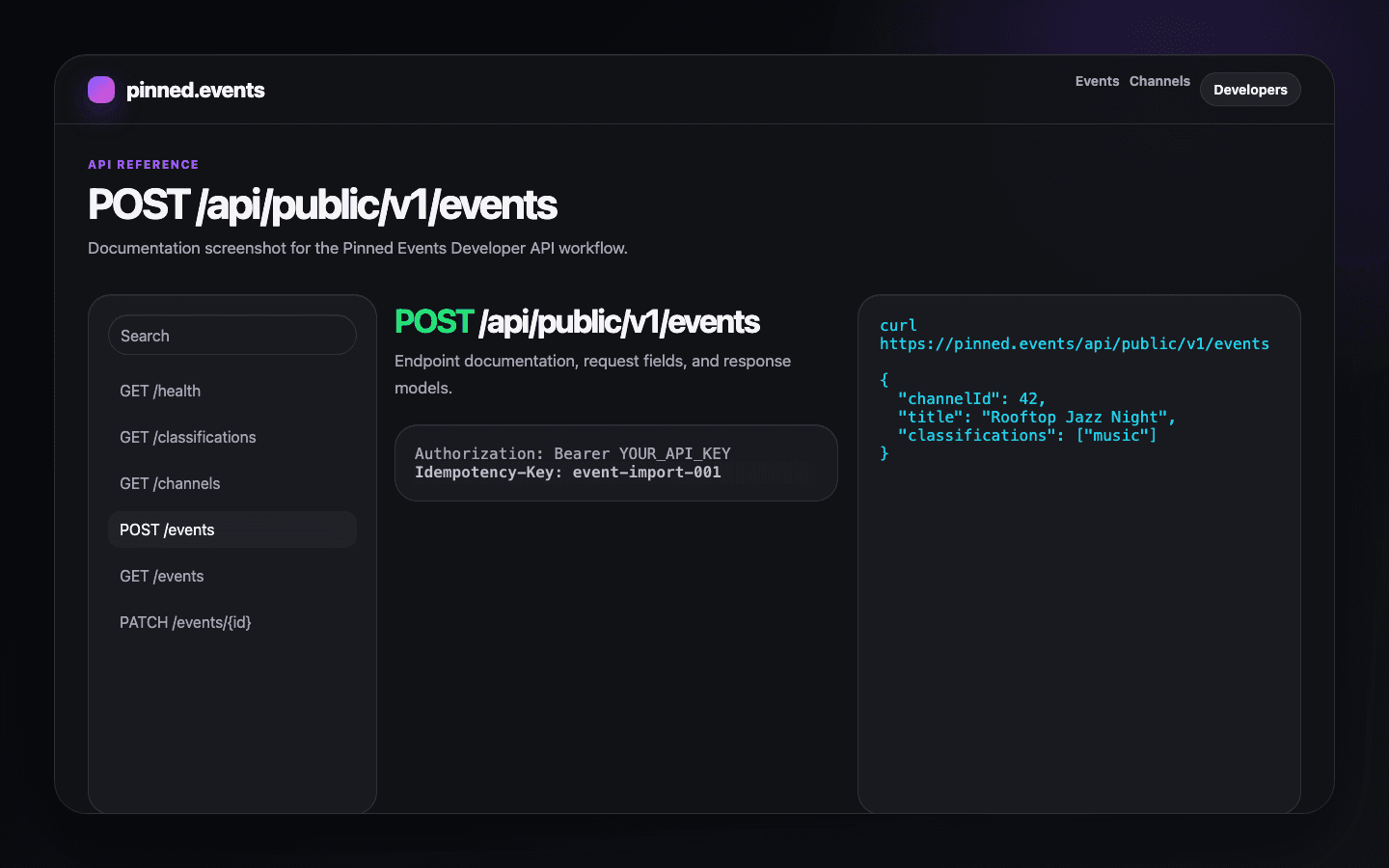The image size is (1389, 868).
Task: Select the Developers nav pill
Action: point(1250,90)
